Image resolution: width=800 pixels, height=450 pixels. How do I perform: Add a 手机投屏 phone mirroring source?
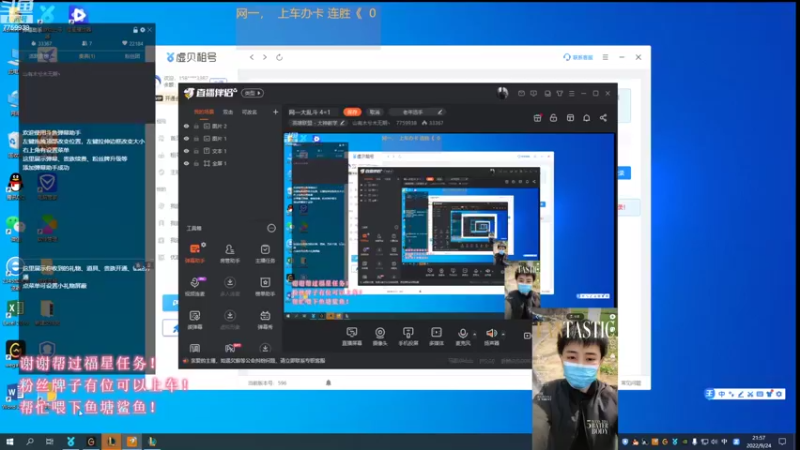[408, 337]
